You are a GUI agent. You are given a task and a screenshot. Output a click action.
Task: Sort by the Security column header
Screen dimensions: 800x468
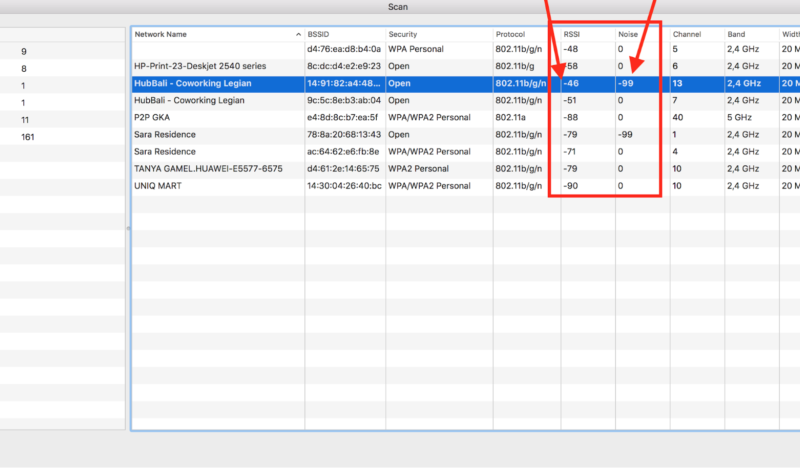pyautogui.click(x=439, y=34)
